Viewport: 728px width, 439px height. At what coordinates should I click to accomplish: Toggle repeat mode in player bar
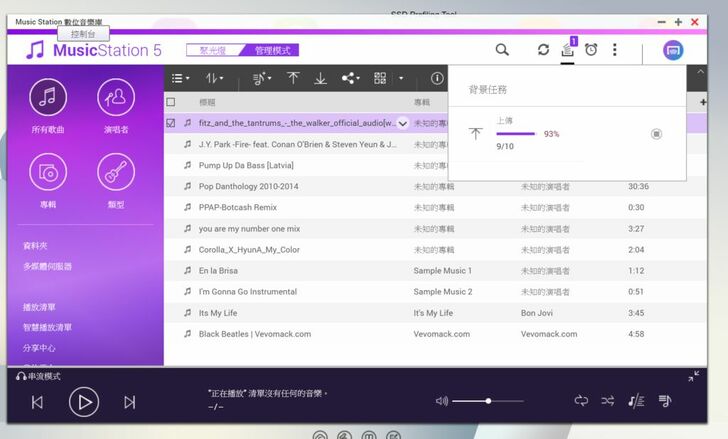(581, 401)
